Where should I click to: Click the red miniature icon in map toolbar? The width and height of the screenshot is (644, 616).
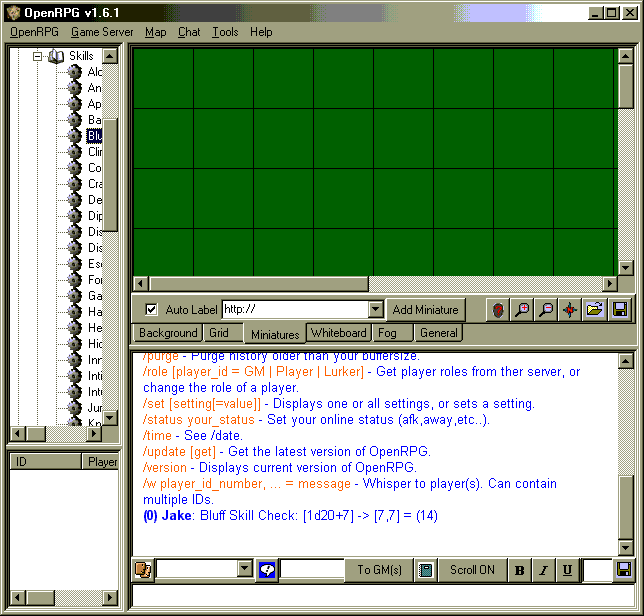[x=498, y=310]
